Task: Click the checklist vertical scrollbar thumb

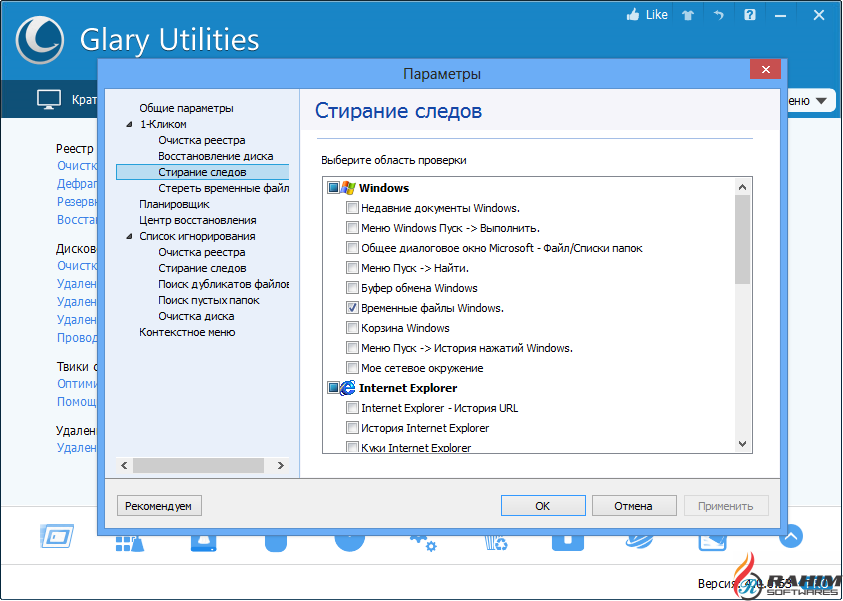Action: point(742,240)
